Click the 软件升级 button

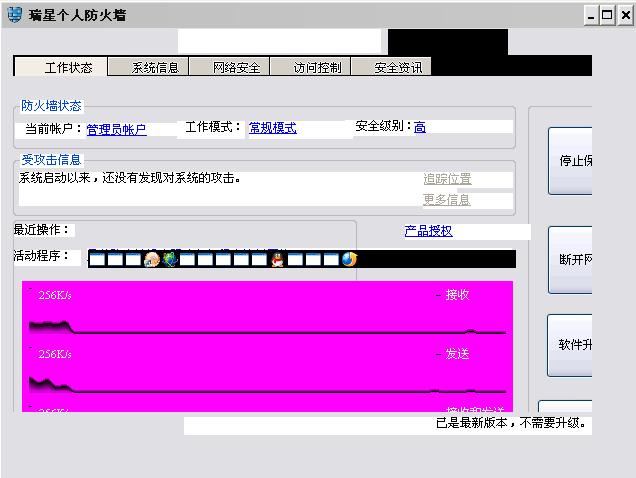[569, 345]
